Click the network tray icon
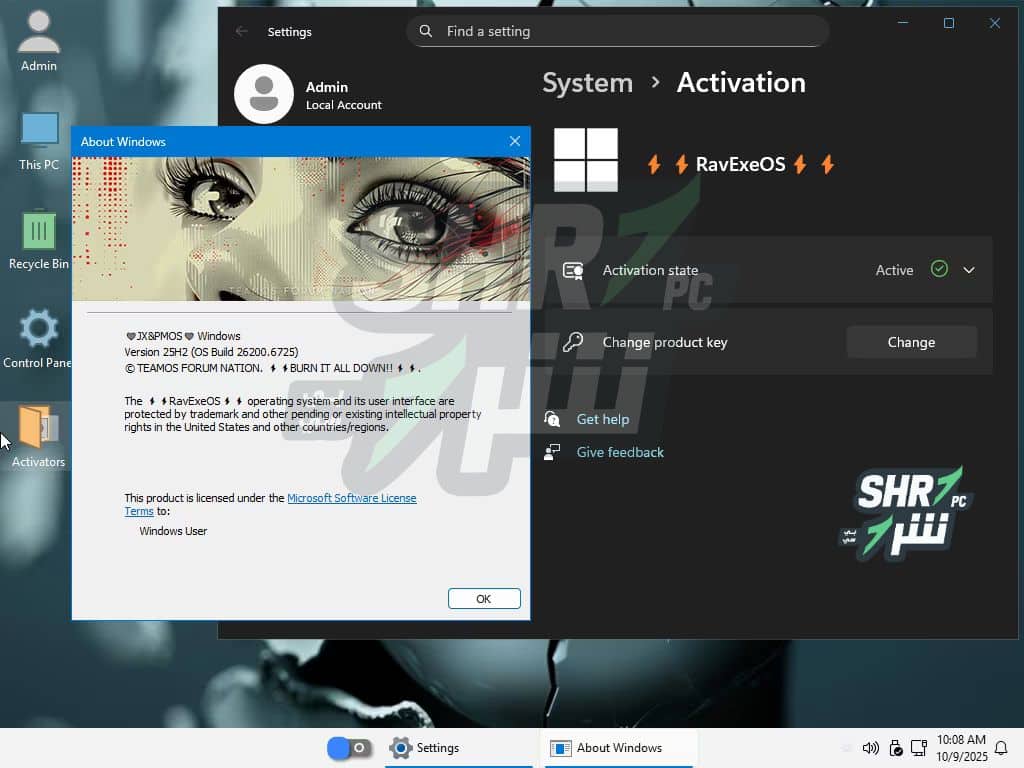 pyautogui.click(x=919, y=748)
